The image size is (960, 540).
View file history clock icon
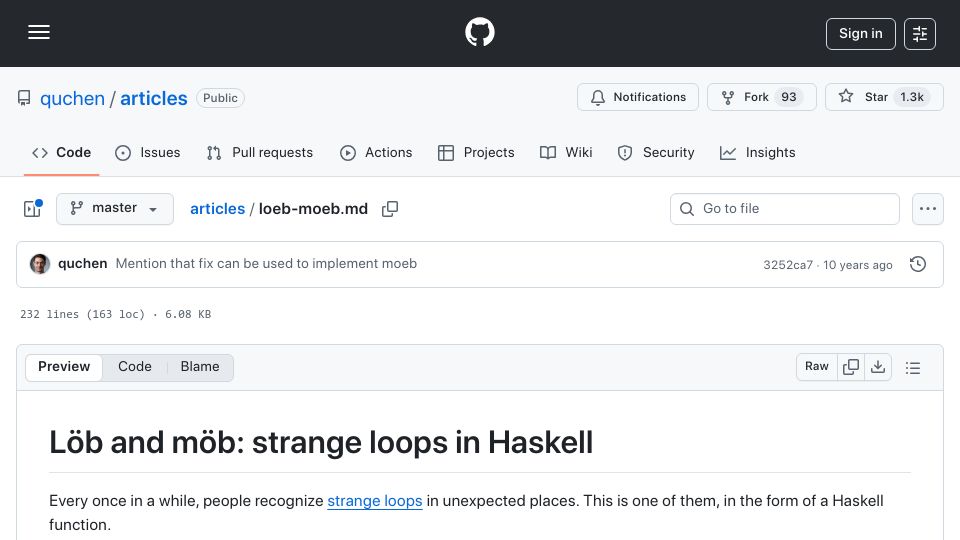pyautogui.click(x=918, y=264)
